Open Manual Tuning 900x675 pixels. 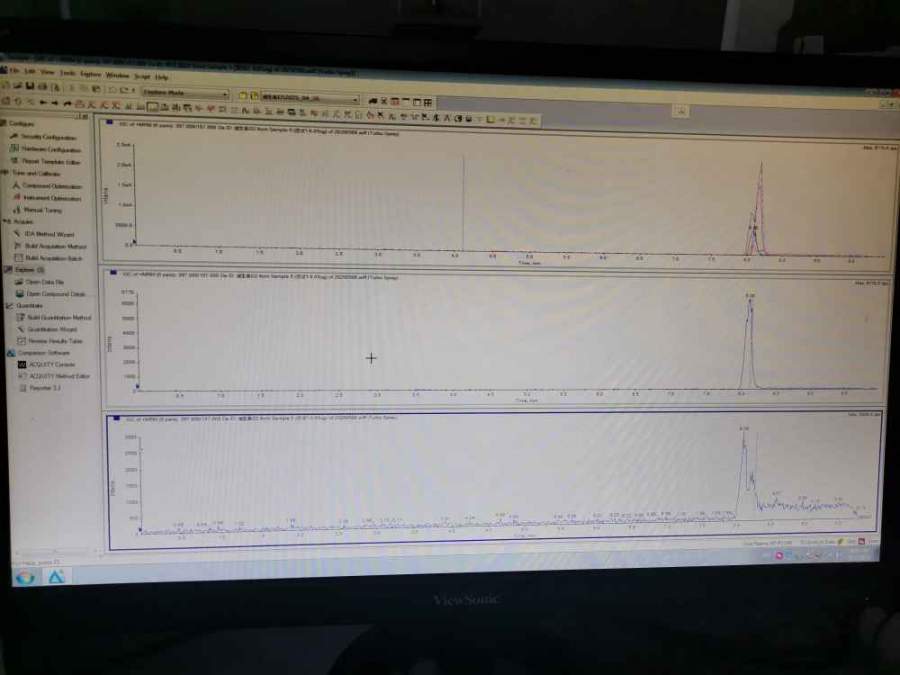pos(43,210)
